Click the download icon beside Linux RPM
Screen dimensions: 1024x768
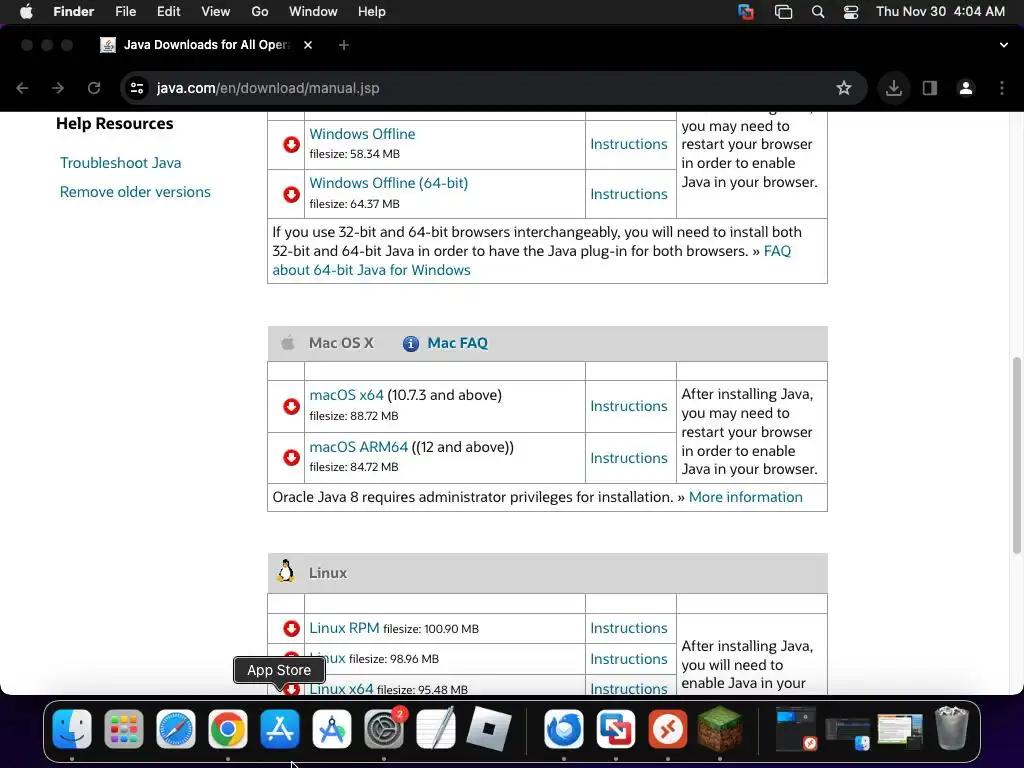point(291,628)
